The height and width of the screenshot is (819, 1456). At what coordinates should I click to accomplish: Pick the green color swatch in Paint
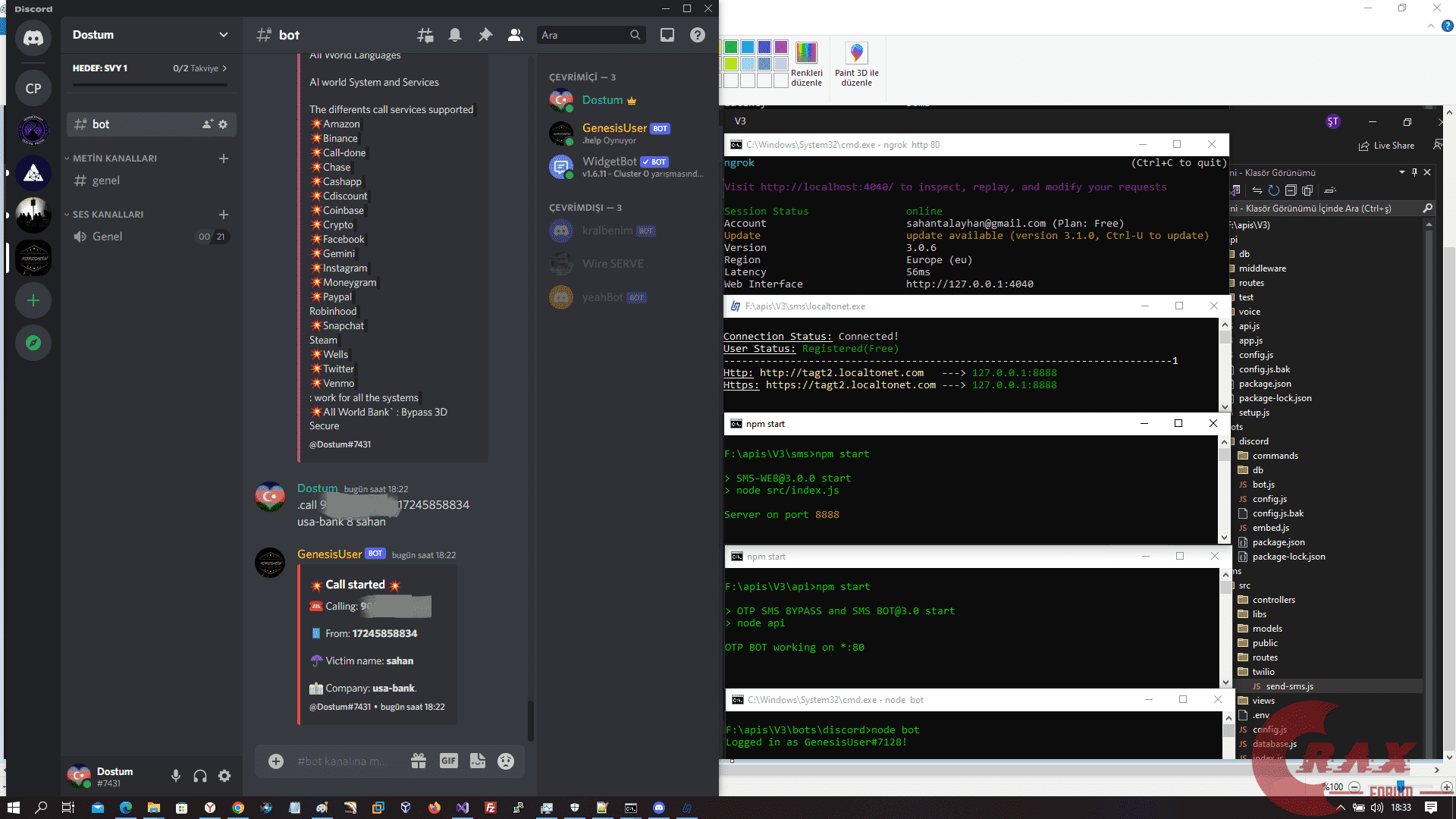(x=731, y=47)
